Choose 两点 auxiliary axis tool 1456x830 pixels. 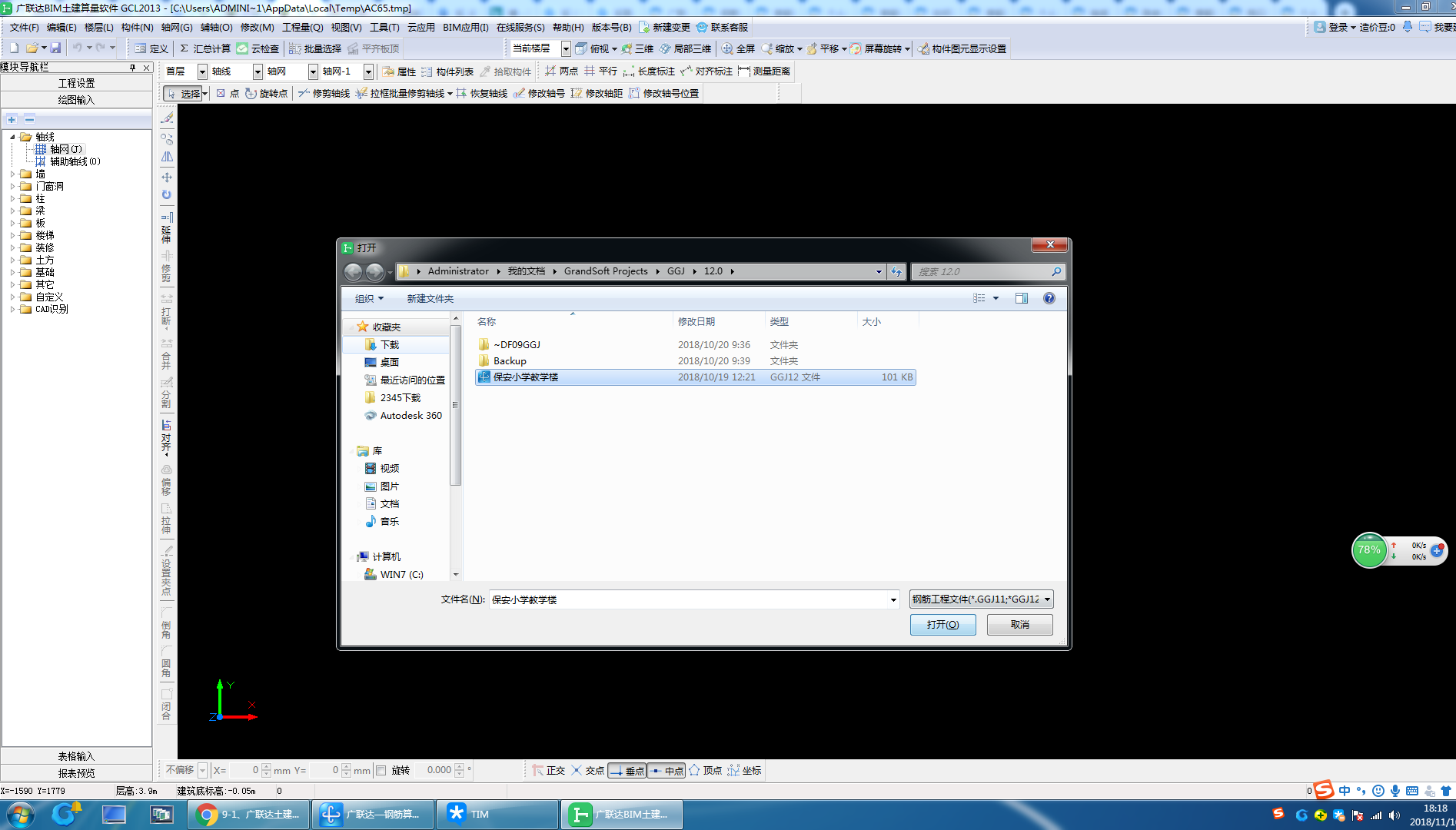(561, 71)
